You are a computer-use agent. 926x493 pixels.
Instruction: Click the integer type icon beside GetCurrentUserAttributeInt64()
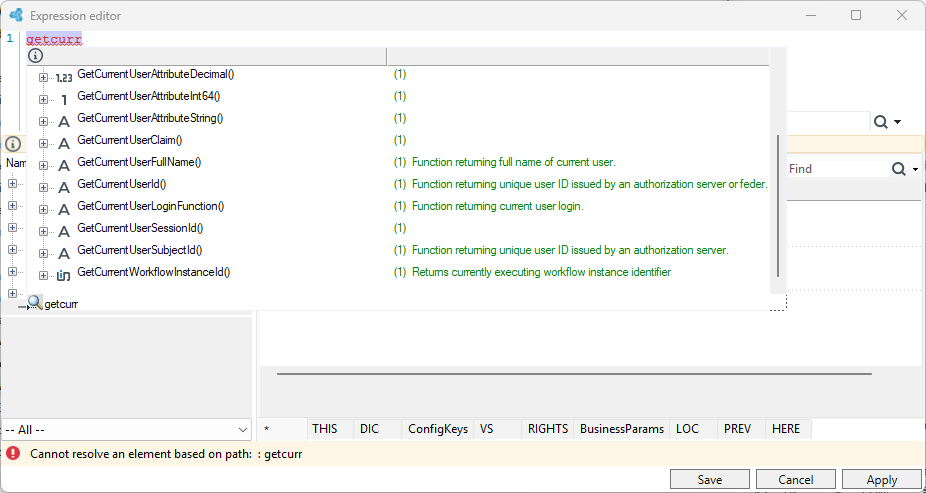pos(64,99)
